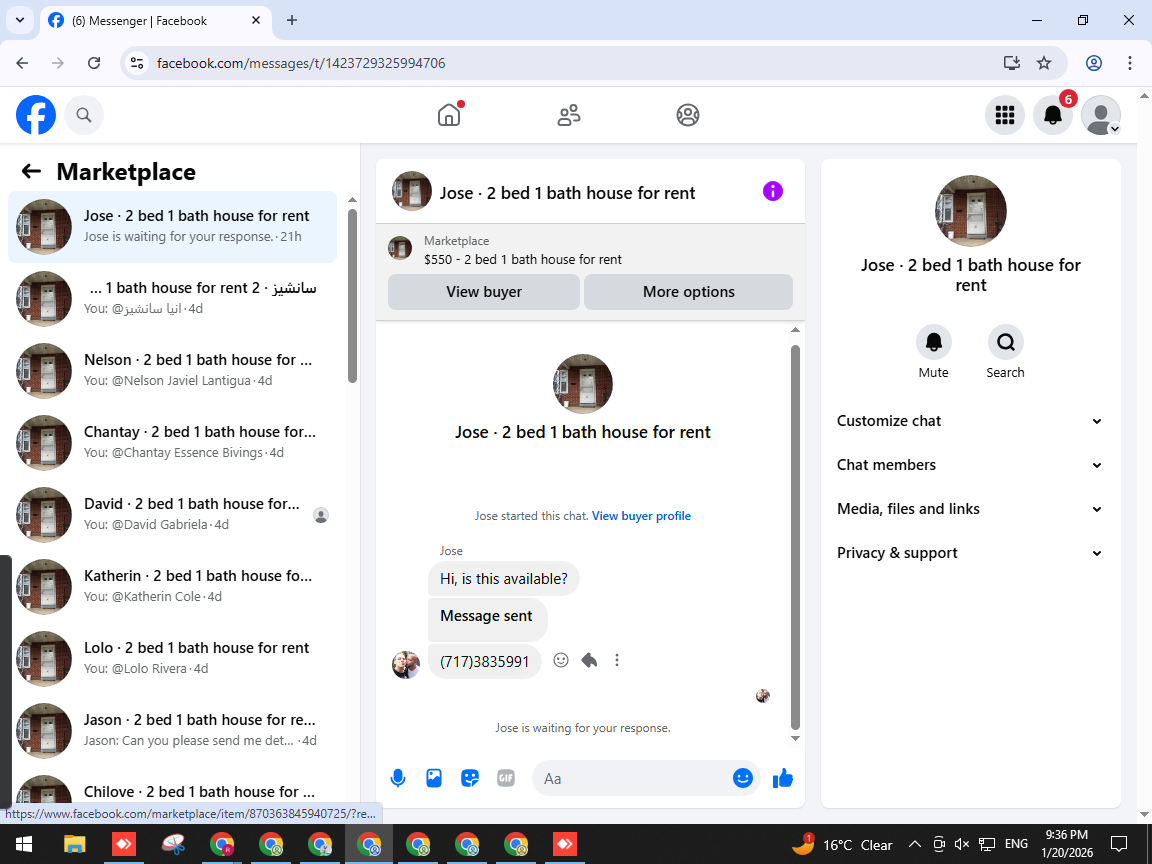Open the notifications bell with 6 badge
The width and height of the screenshot is (1152, 864).
click(1053, 115)
